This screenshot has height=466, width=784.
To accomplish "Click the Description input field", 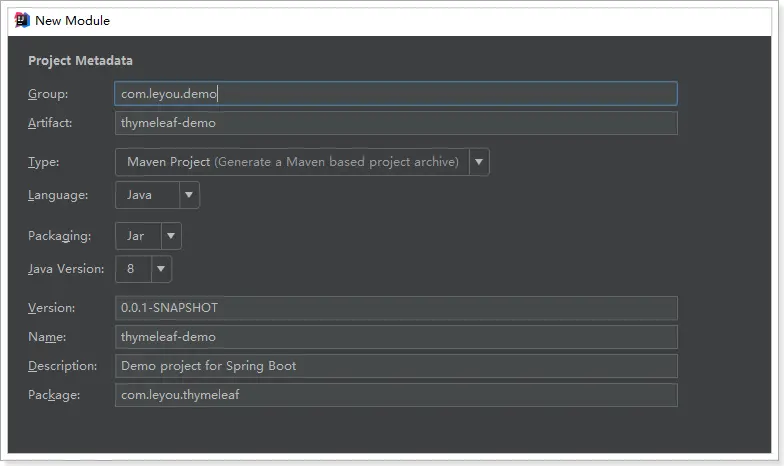I will click(396, 366).
